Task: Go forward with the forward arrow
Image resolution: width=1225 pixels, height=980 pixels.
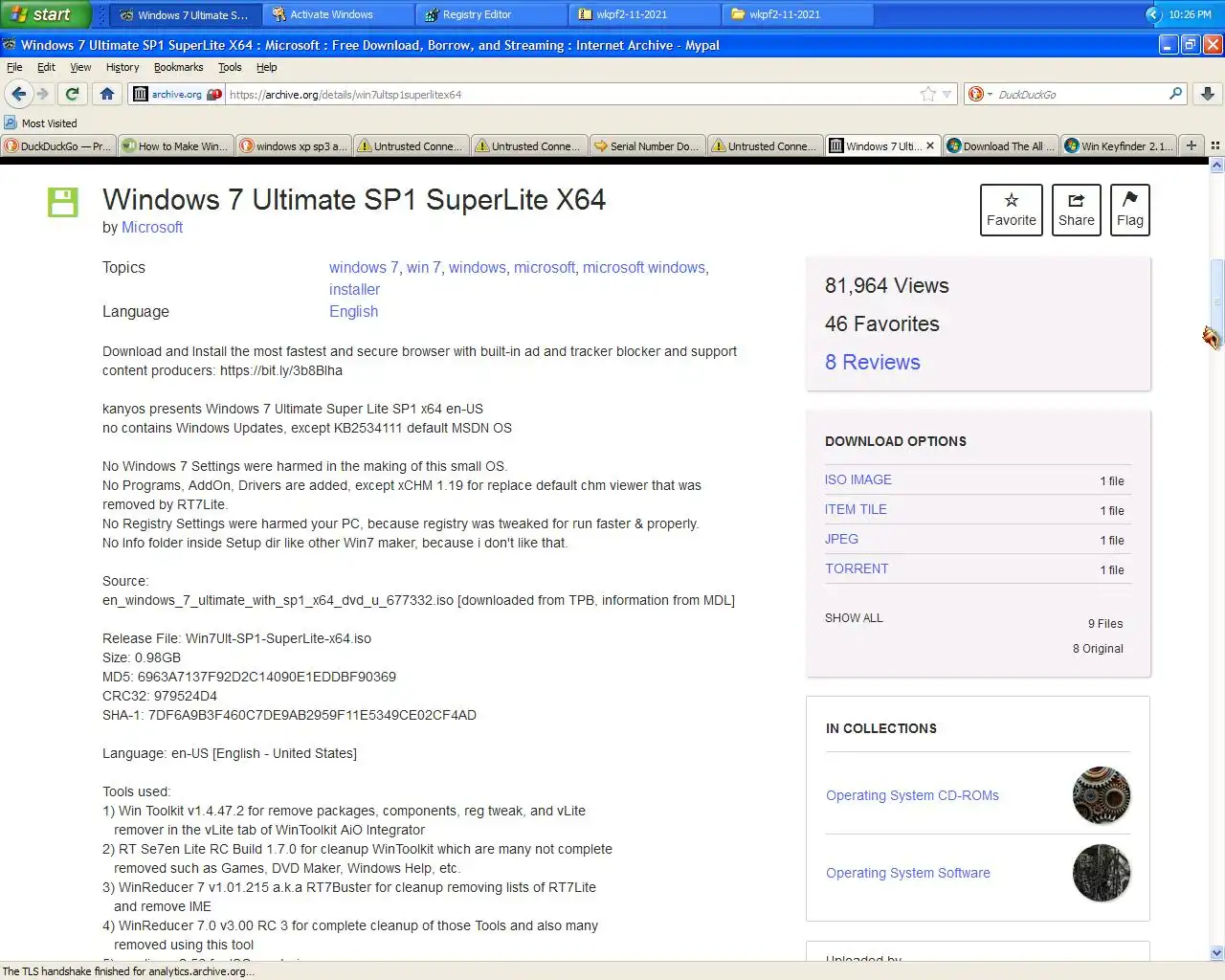Action: pos(42,94)
